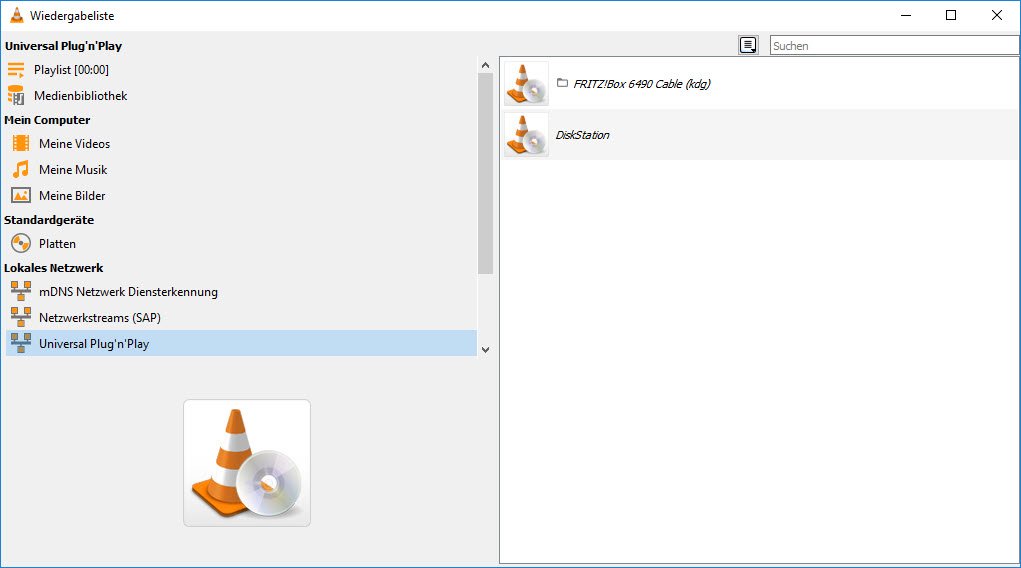Select Netzwerkstreams (SAP) entry

pos(100,318)
